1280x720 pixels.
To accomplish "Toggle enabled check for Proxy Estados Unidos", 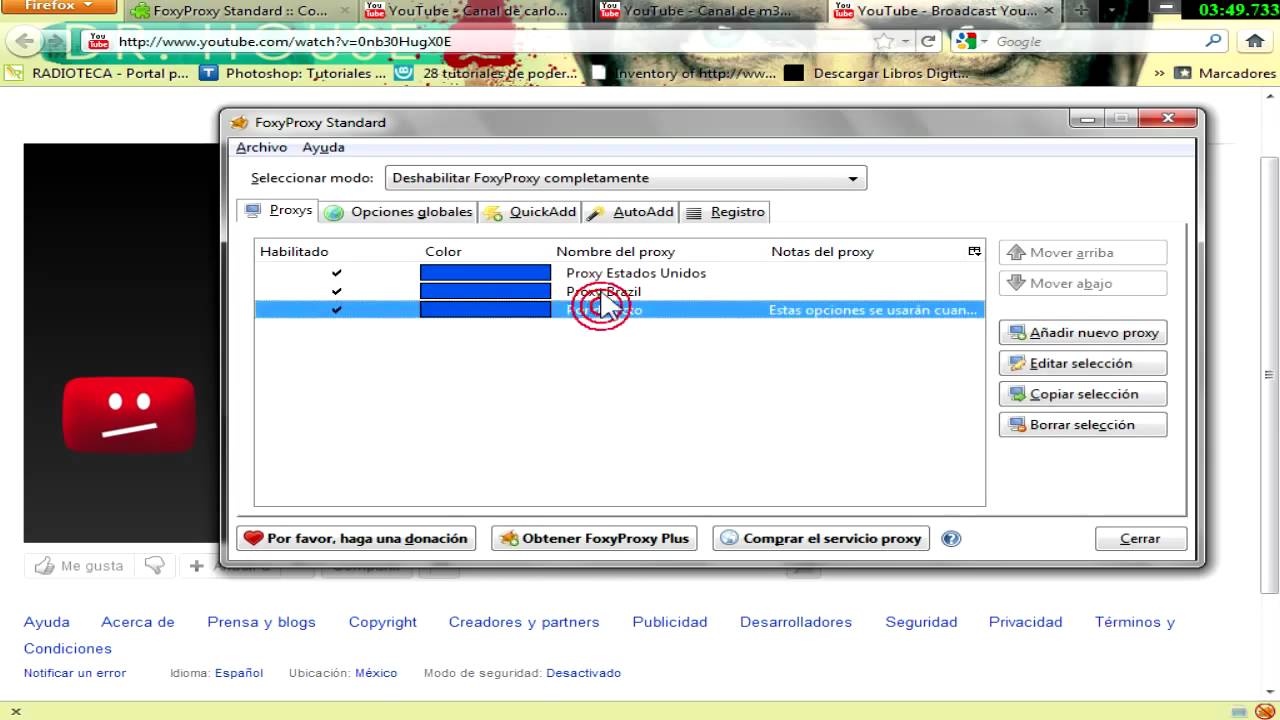I will tap(336, 273).
